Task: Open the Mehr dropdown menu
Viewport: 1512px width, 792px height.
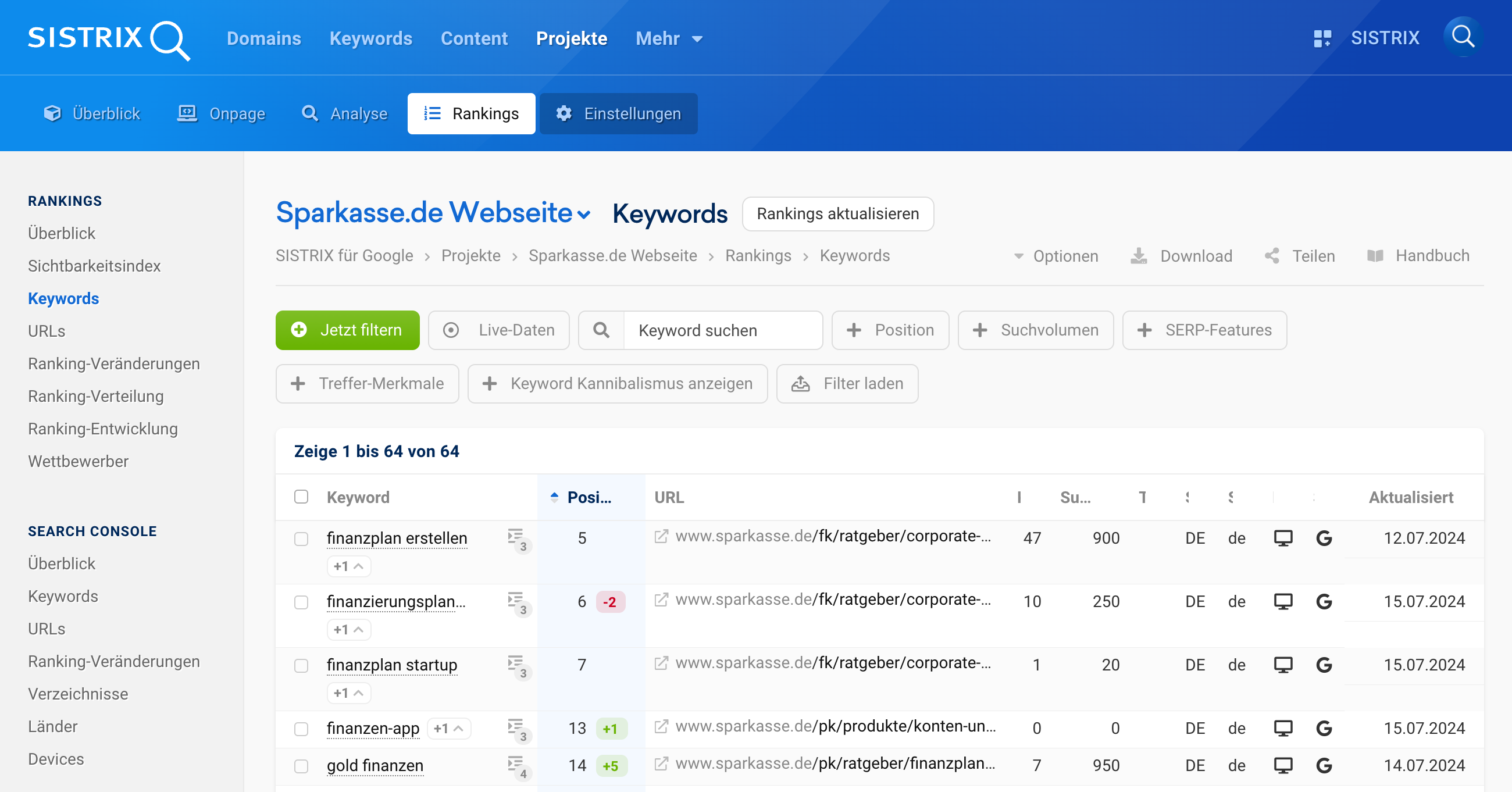Action: coord(669,39)
